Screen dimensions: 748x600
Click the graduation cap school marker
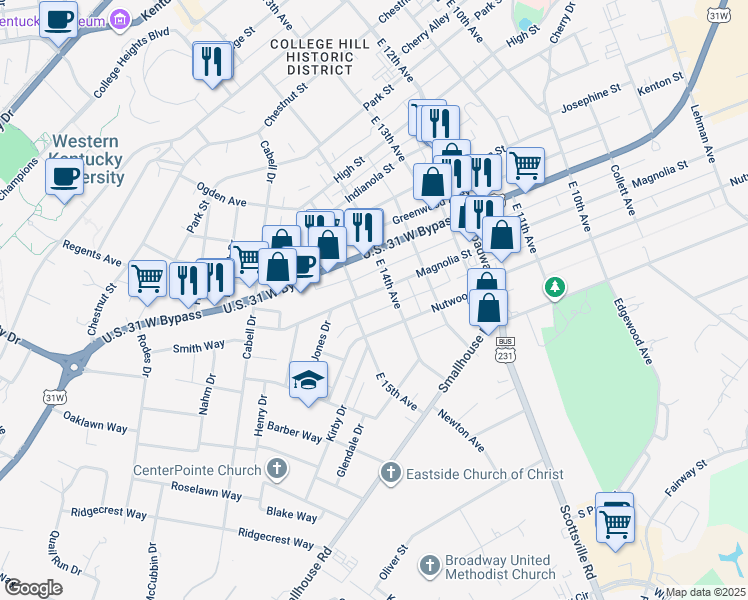pyautogui.click(x=308, y=380)
